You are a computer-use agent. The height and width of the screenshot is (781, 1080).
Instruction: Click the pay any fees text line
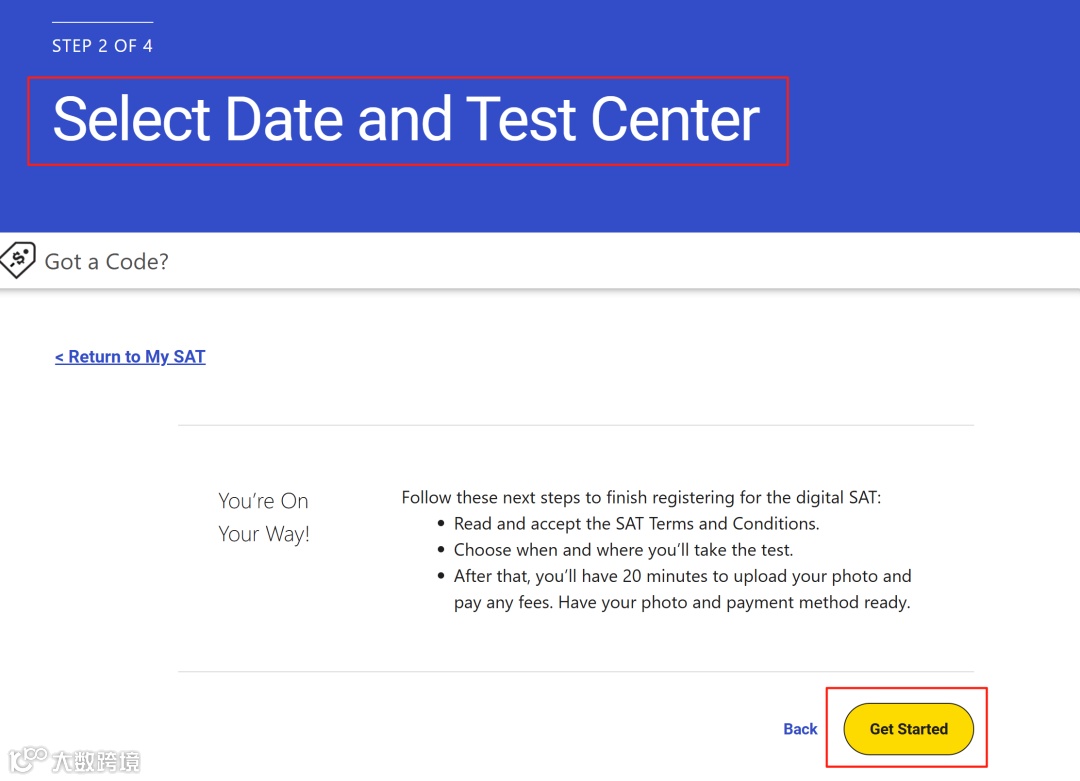click(x=682, y=603)
